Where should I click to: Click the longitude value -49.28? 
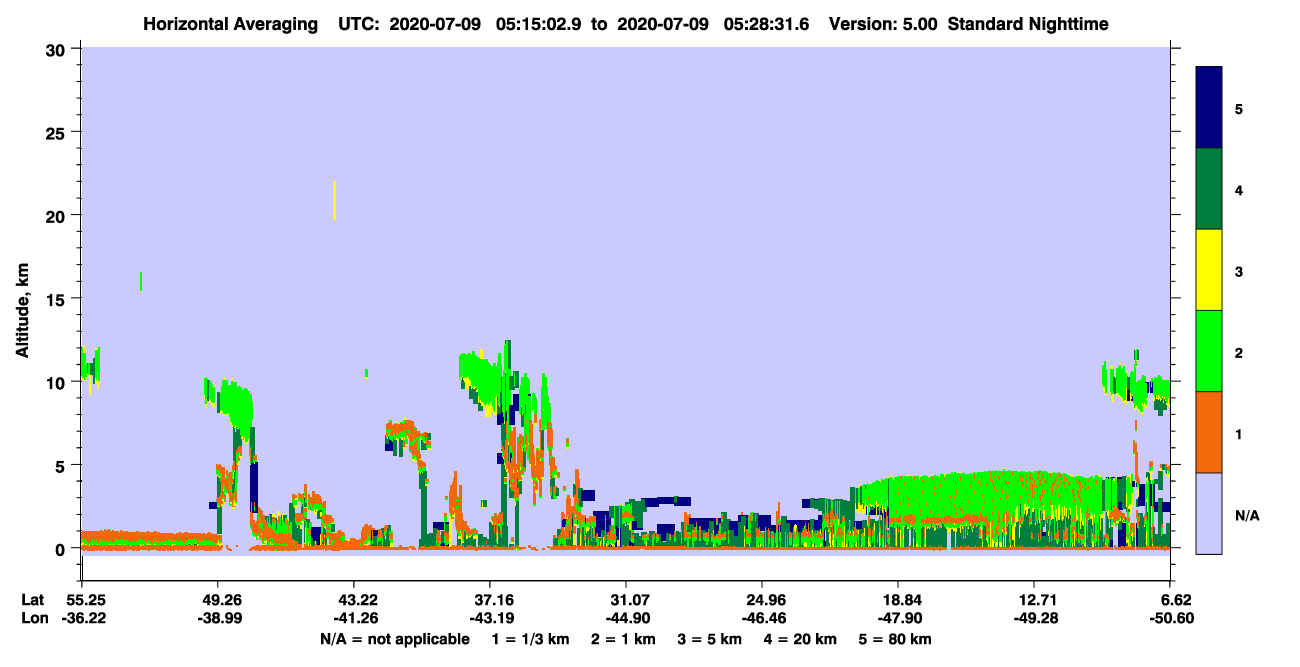[1034, 618]
